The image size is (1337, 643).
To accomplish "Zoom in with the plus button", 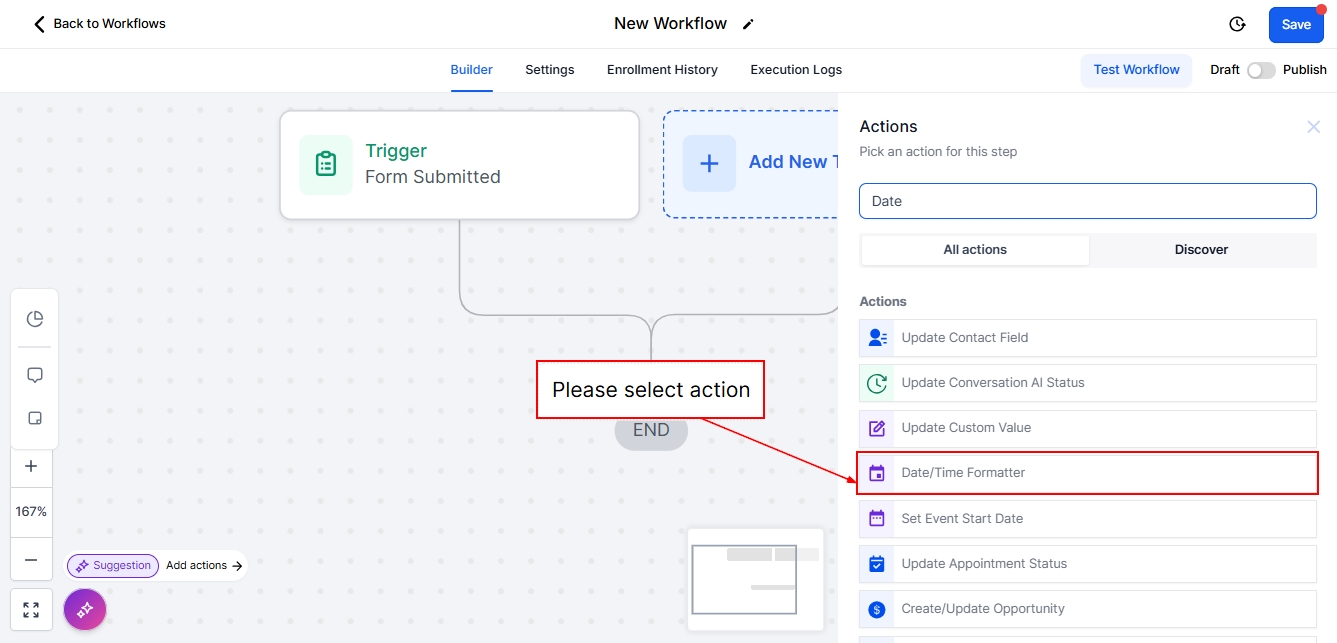I will (x=31, y=466).
